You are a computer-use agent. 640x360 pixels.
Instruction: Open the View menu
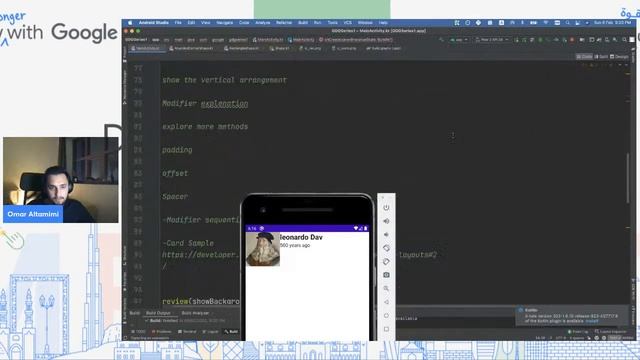click(205, 23)
